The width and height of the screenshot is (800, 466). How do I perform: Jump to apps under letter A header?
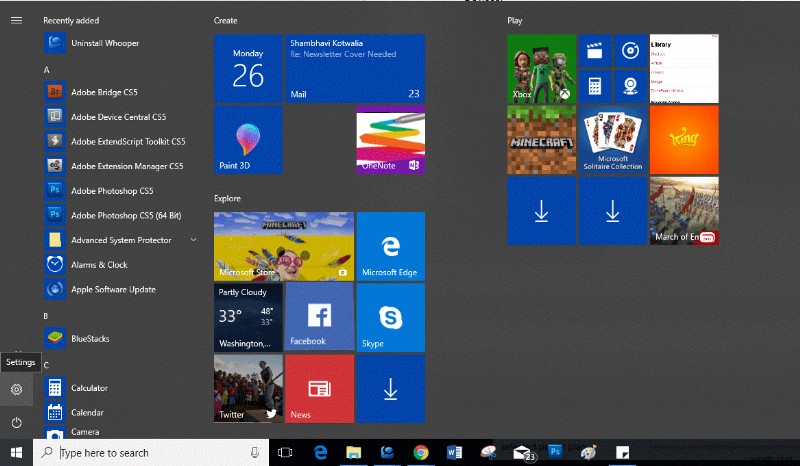47,70
